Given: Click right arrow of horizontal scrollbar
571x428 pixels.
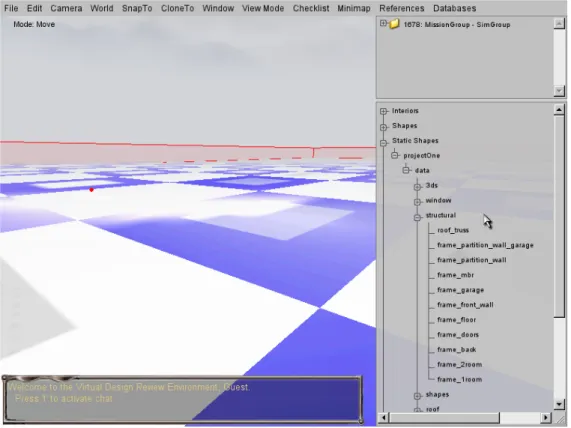Looking at the screenshot, I should click(546, 417).
